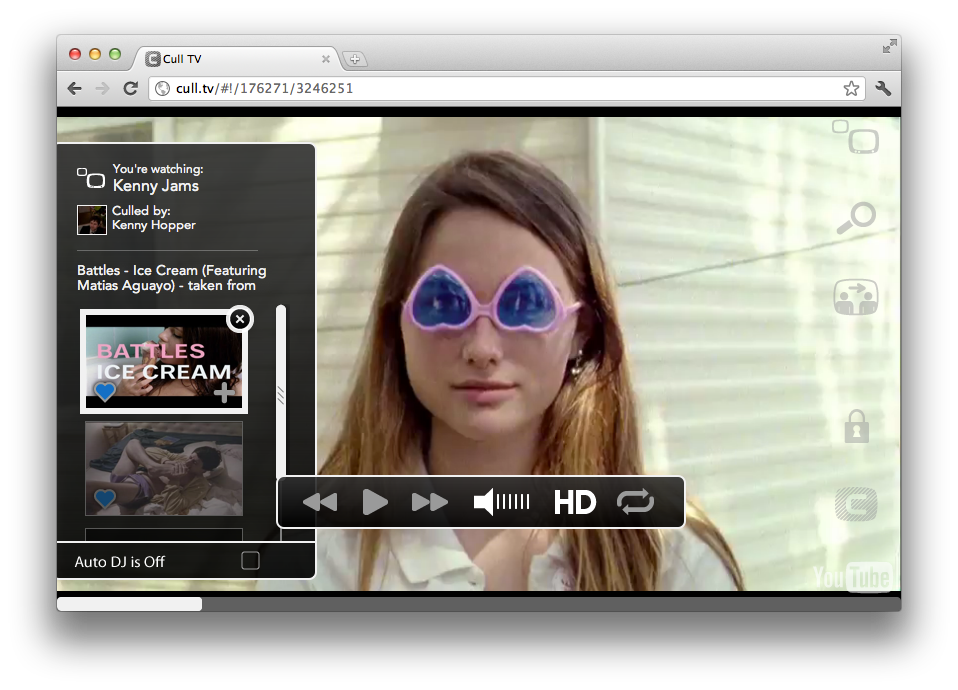Open the Kenny Jams channel title
The height and width of the screenshot is (690, 958).
156,186
